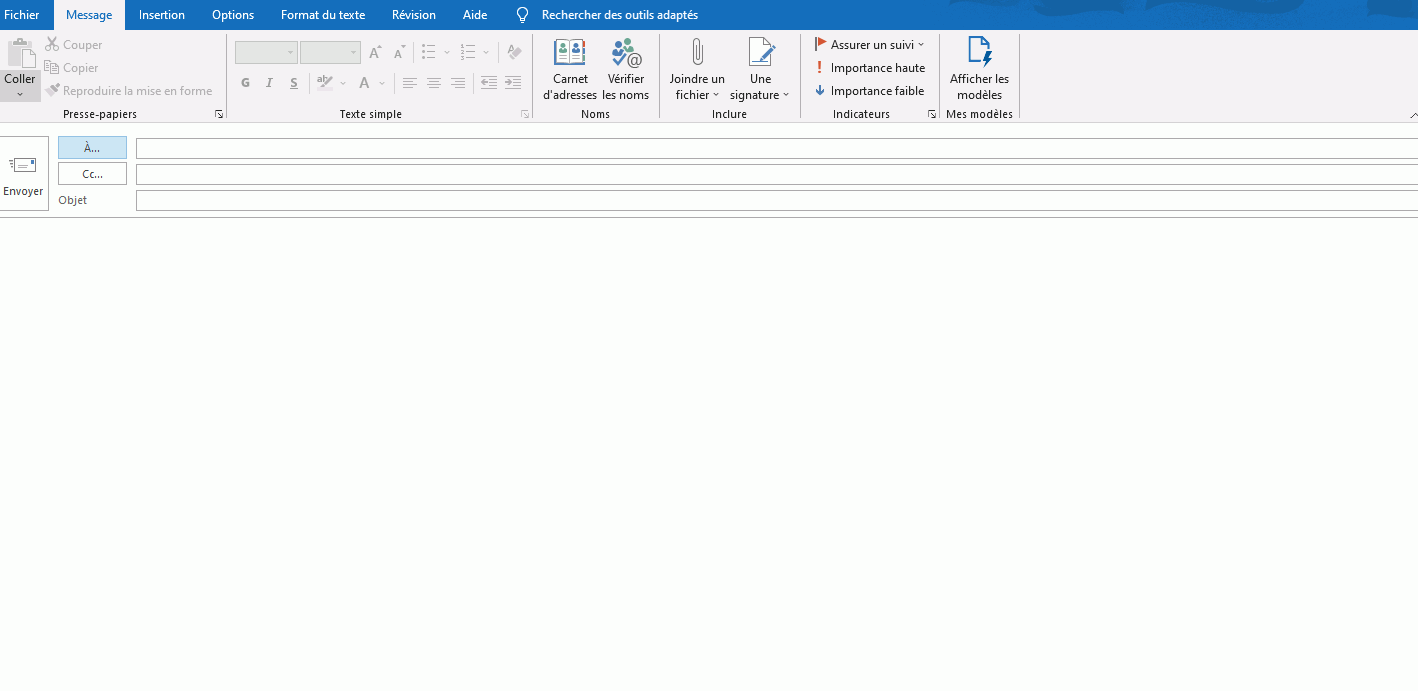Open the Carnet d'adresses address book
This screenshot has height=691, width=1418.
click(x=569, y=70)
